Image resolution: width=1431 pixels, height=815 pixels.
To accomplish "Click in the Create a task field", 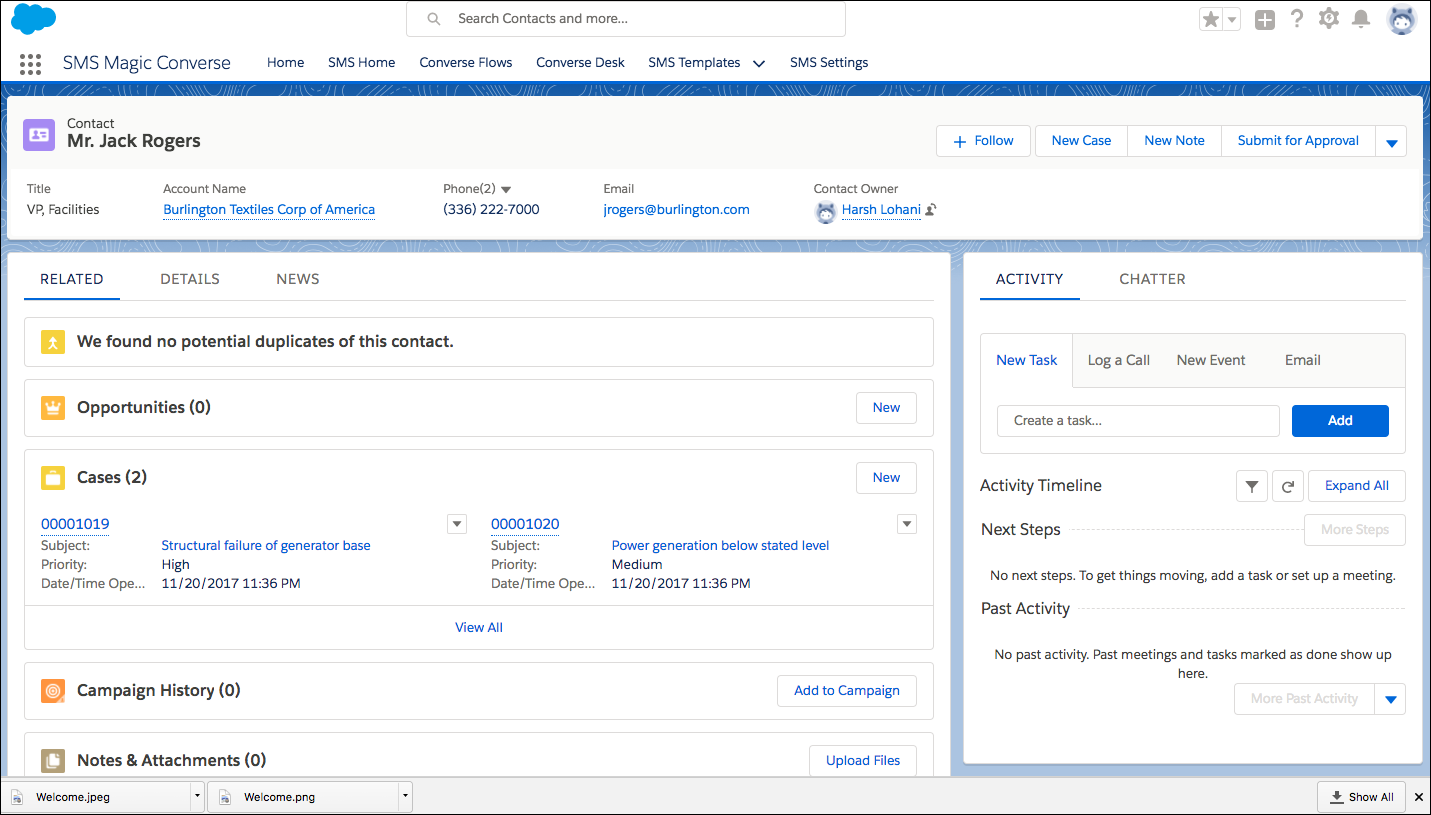I will tap(1138, 421).
